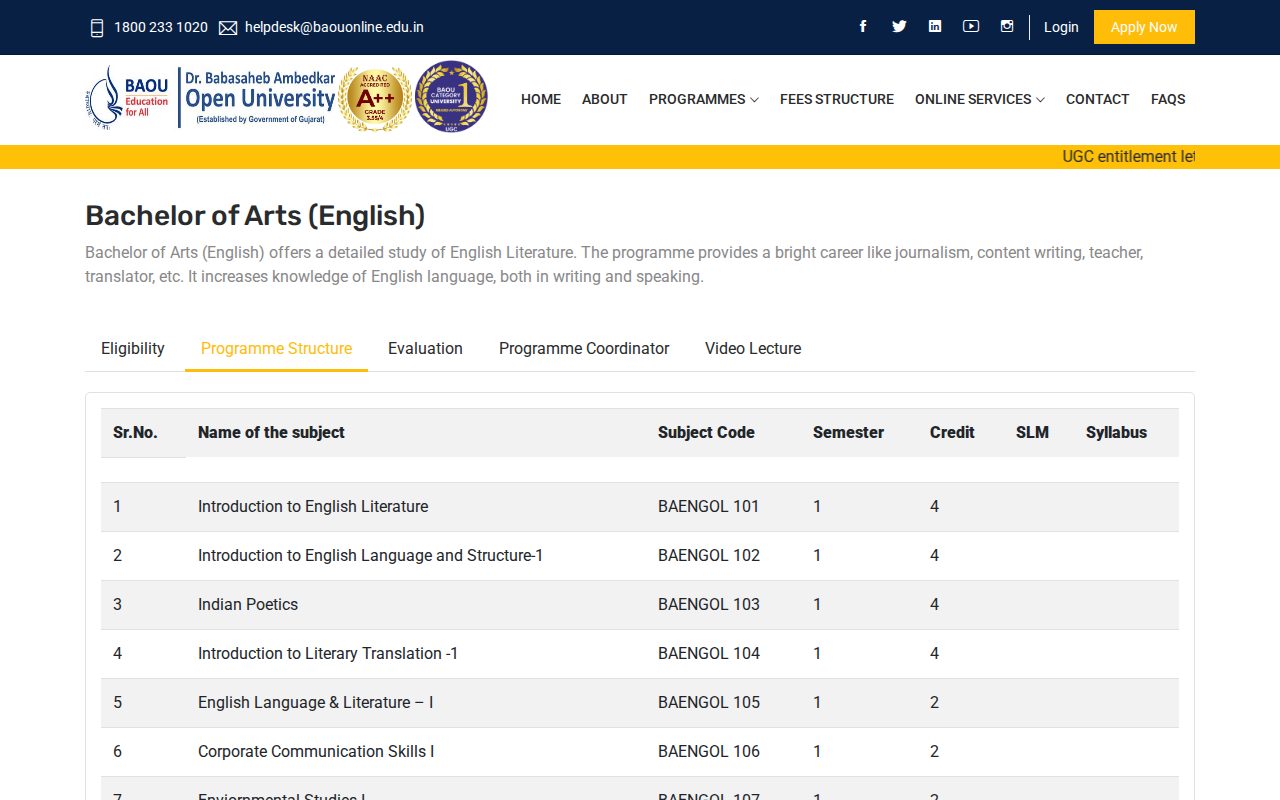Viewport: 1280px width, 800px height.
Task: Open the LinkedIn social icon
Action: [x=935, y=27]
